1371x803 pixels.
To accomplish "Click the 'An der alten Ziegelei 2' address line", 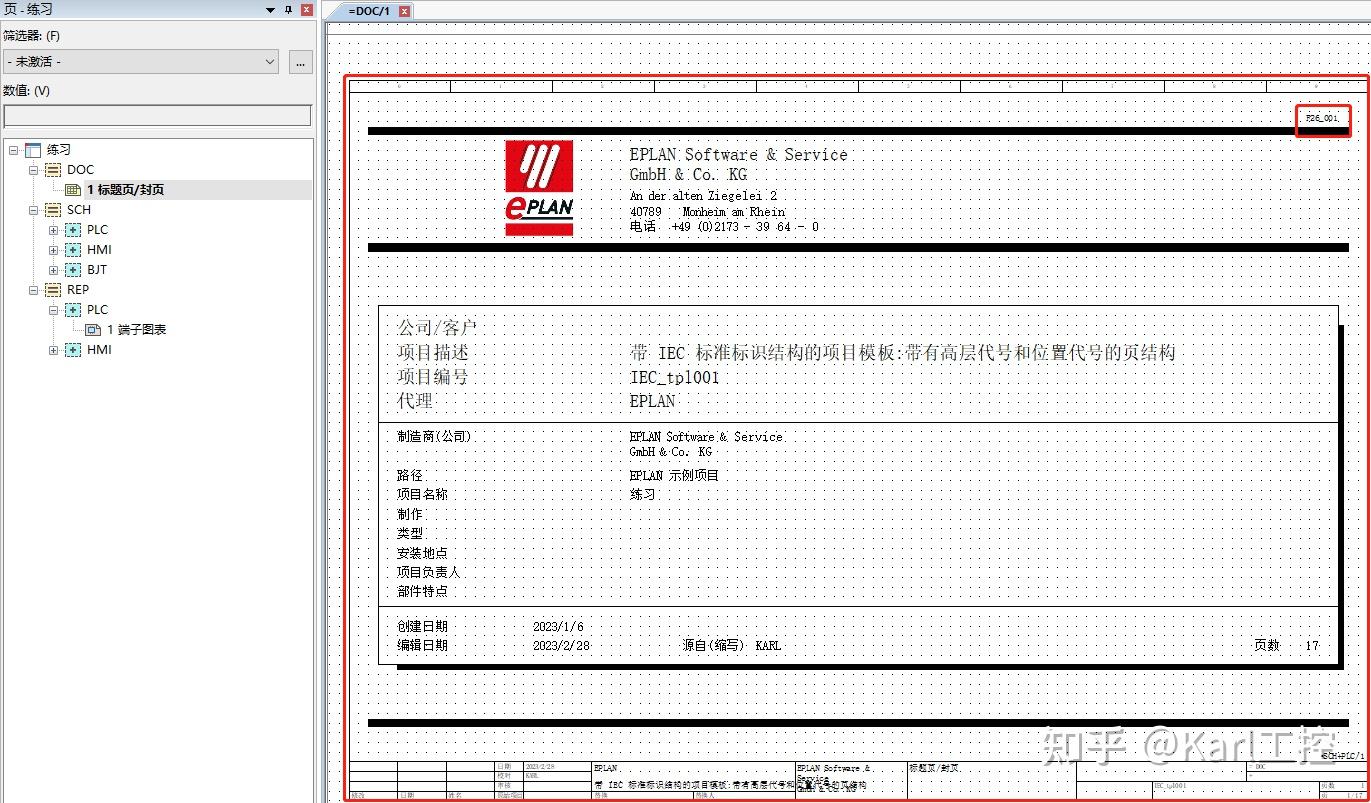I will [703, 197].
